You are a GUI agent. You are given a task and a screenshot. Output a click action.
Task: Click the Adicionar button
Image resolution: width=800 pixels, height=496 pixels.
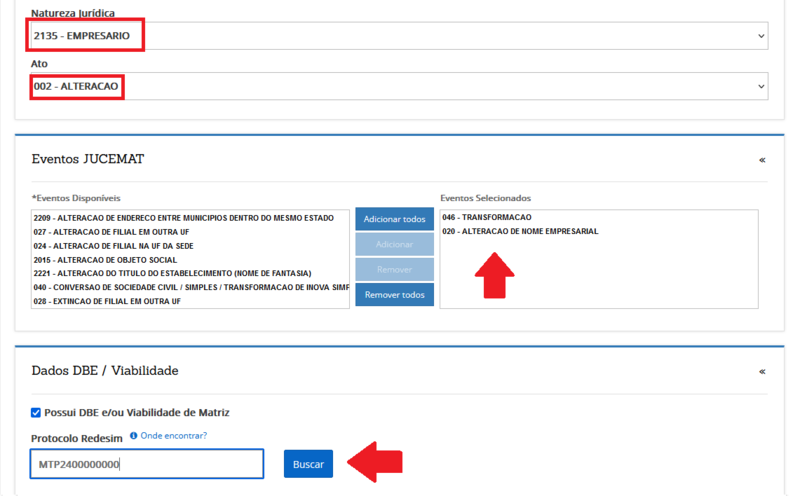point(394,244)
